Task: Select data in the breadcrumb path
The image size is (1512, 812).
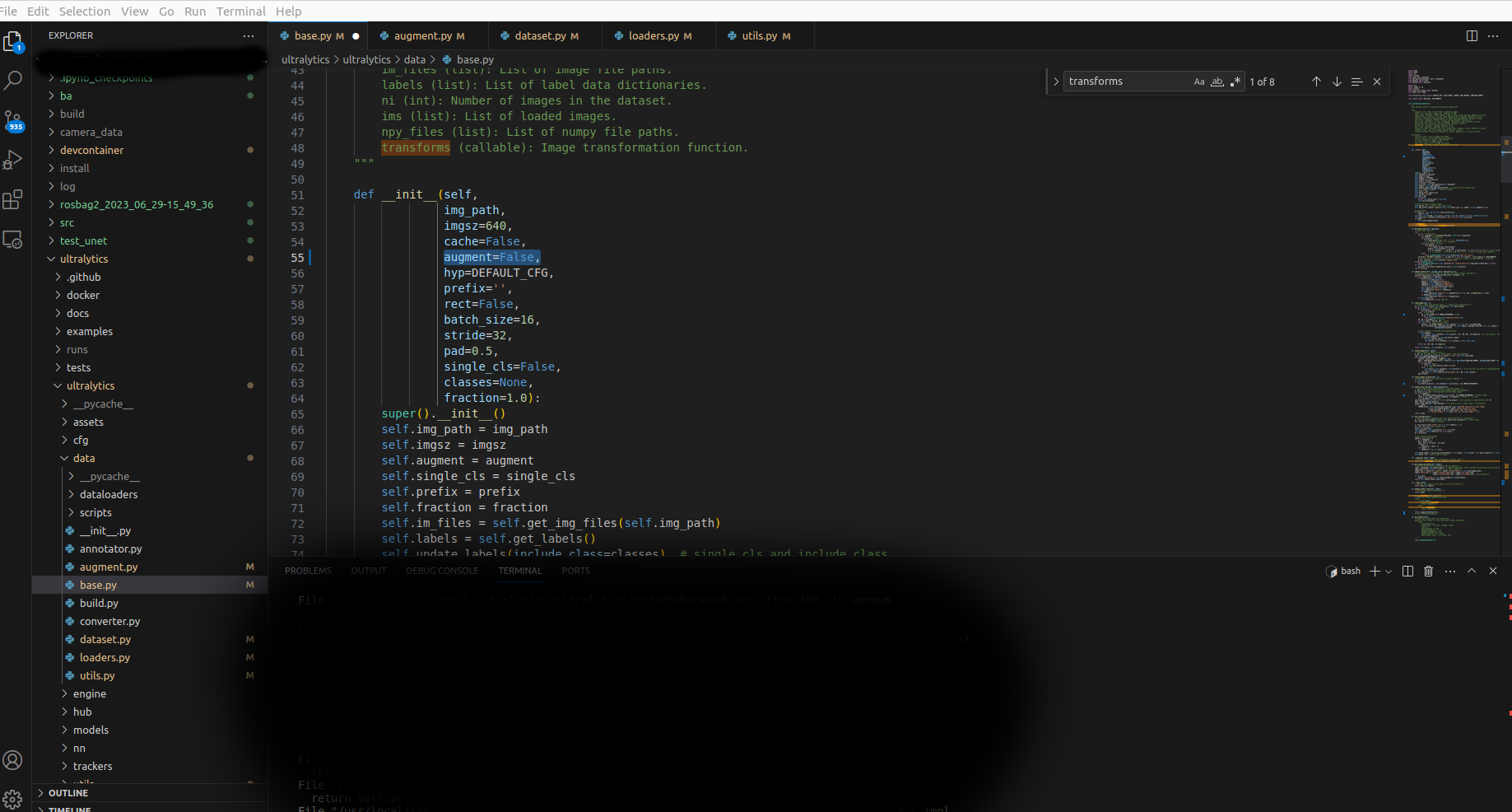Action: (x=415, y=59)
